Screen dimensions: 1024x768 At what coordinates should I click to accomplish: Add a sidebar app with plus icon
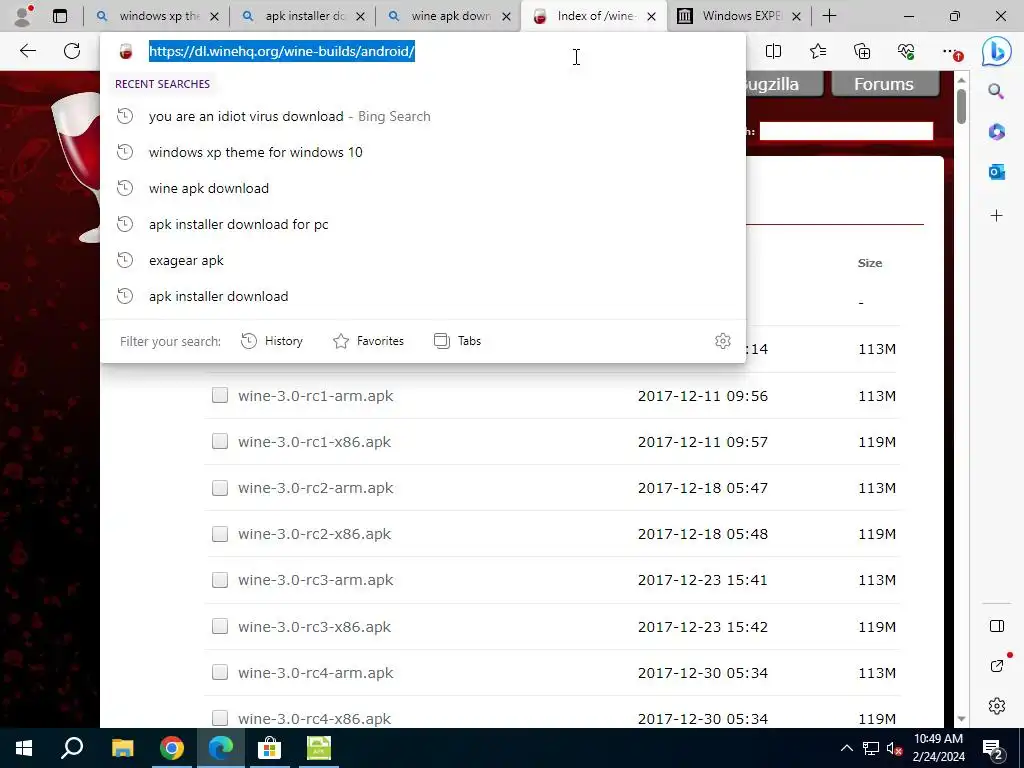coord(996,216)
